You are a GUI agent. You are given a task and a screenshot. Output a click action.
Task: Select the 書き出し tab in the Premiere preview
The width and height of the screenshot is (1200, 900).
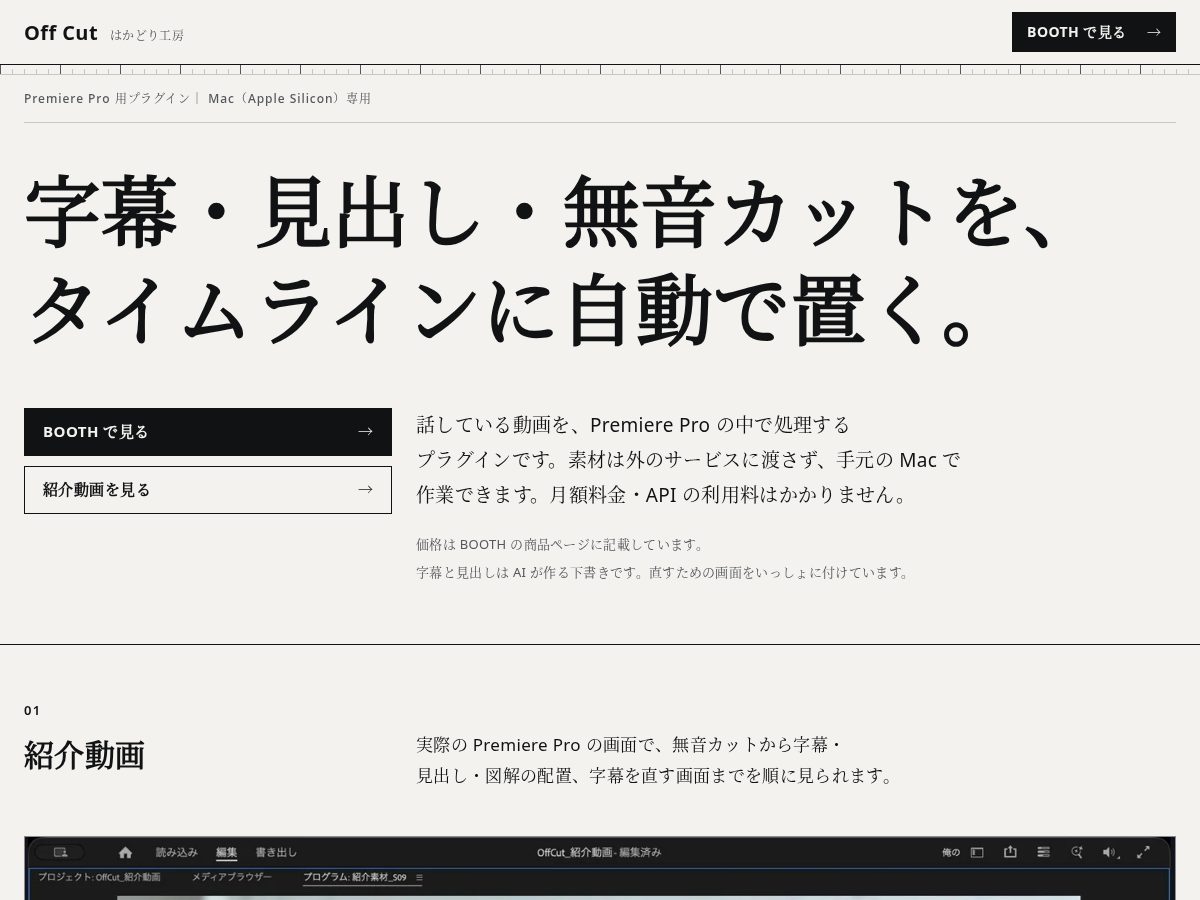276,853
